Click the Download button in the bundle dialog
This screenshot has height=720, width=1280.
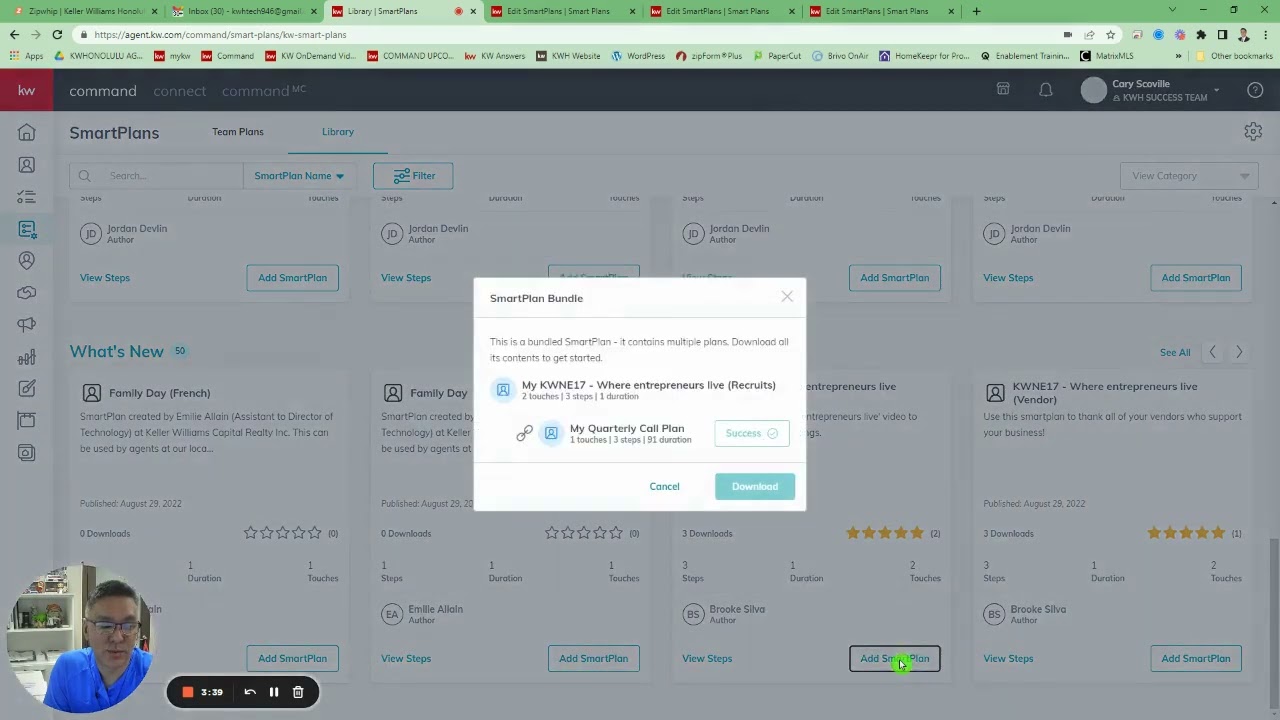[x=755, y=486]
